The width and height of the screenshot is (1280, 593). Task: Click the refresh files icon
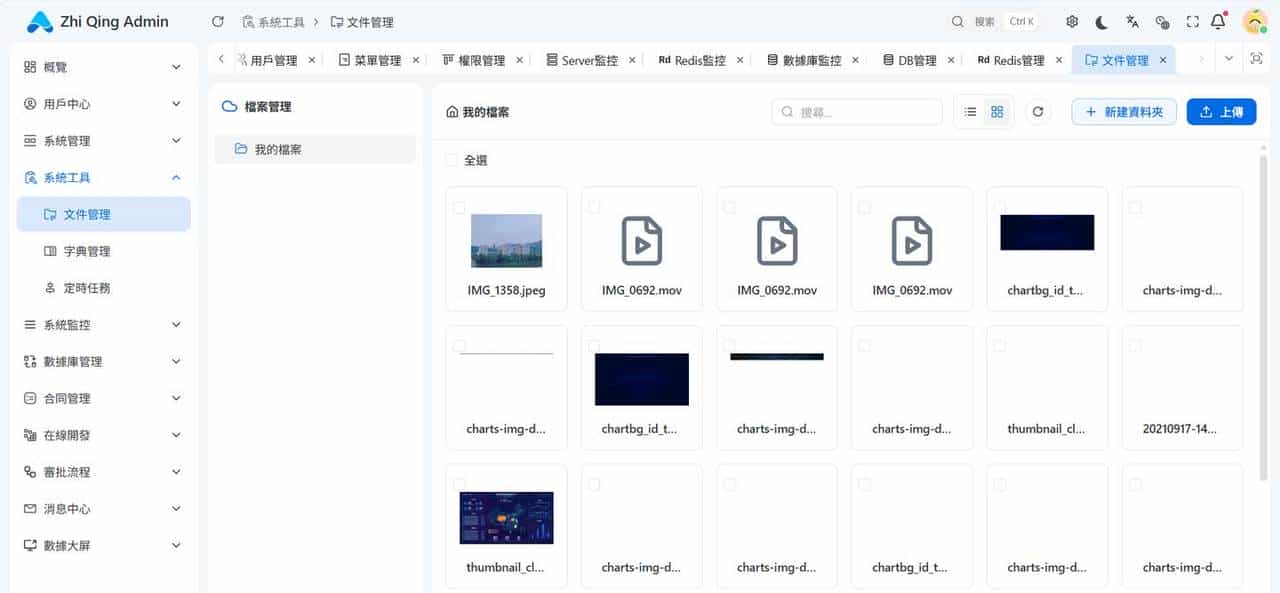coord(1037,111)
